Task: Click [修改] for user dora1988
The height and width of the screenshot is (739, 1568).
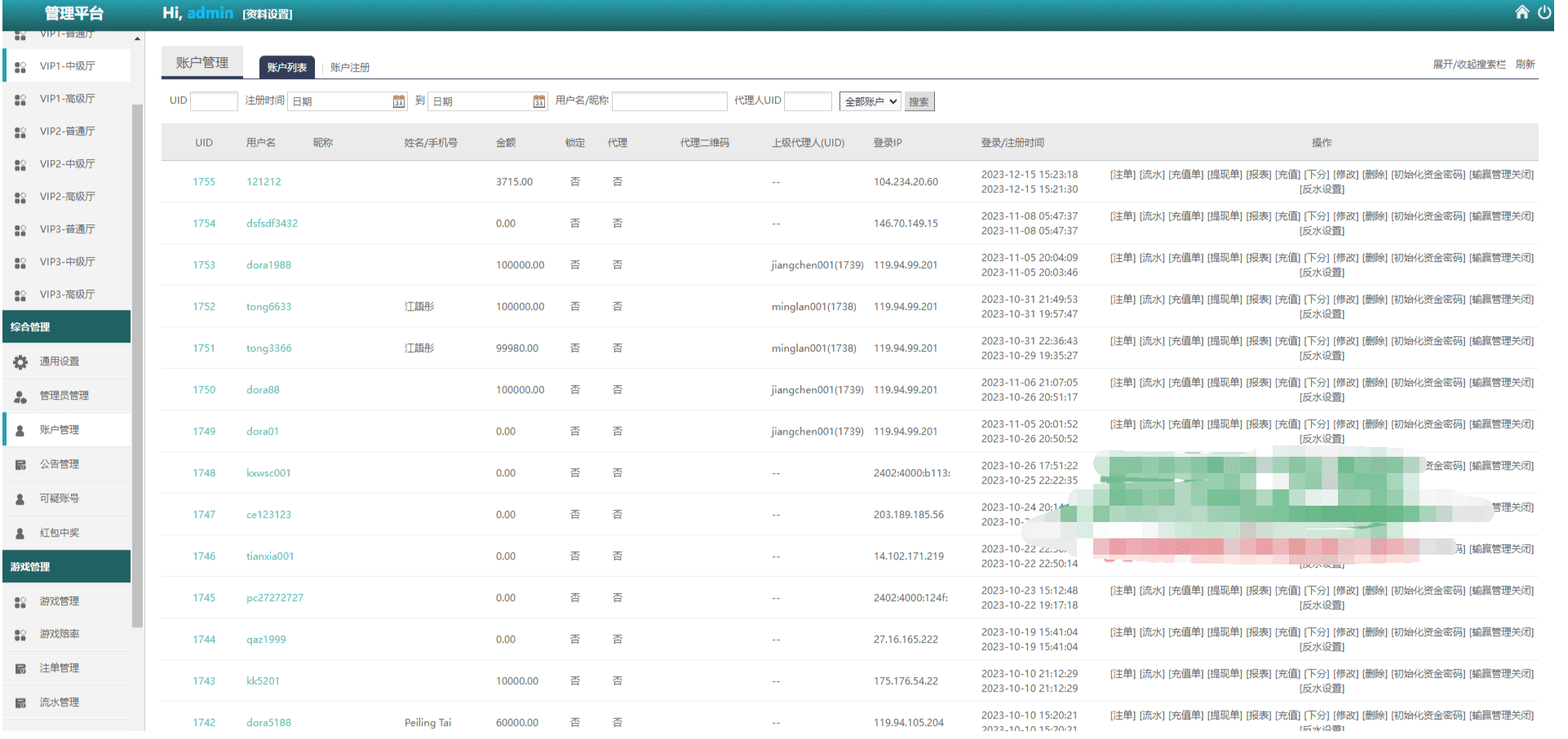Action: pos(1345,258)
